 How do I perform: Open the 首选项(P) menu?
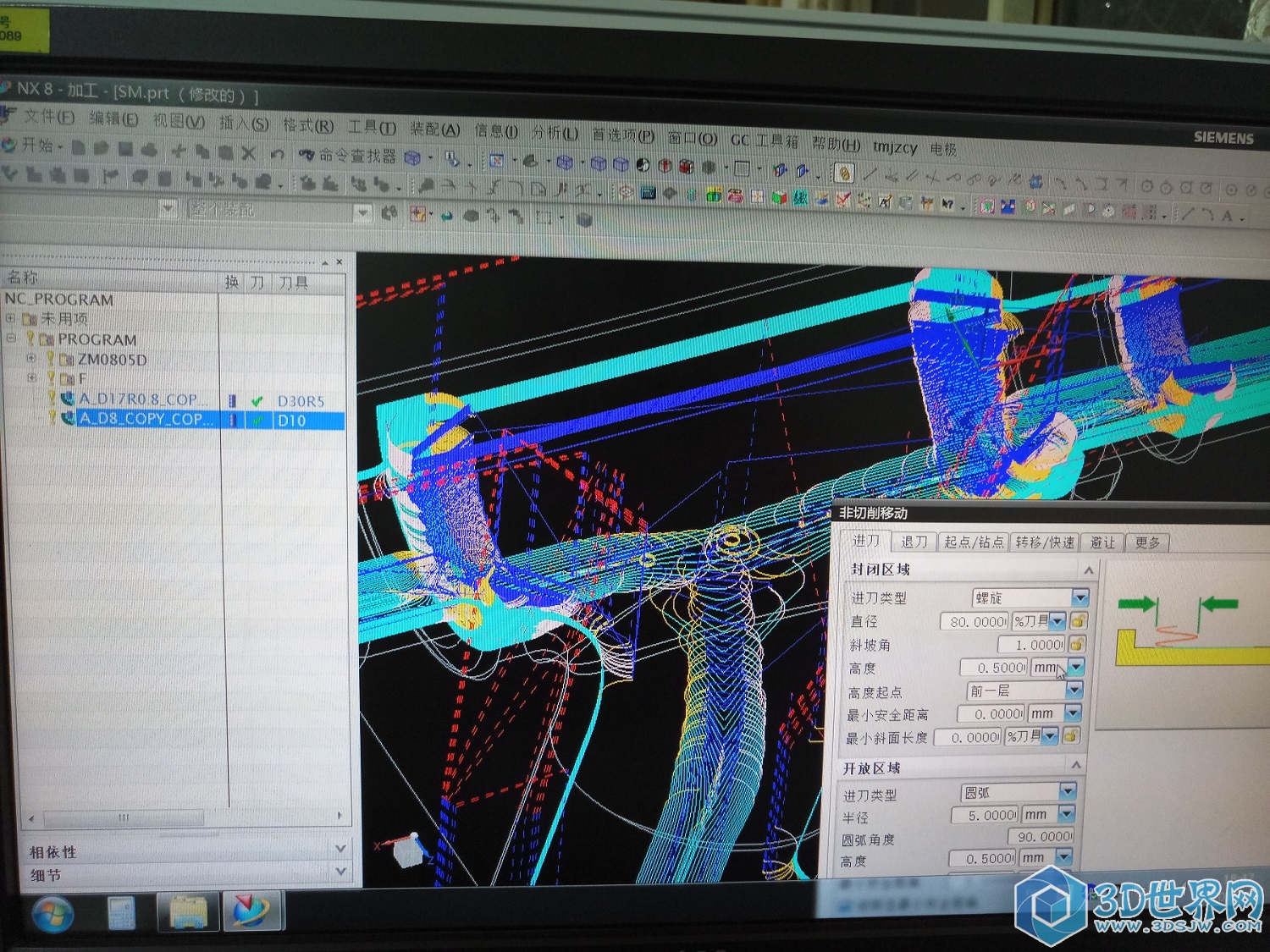(x=623, y=135)
